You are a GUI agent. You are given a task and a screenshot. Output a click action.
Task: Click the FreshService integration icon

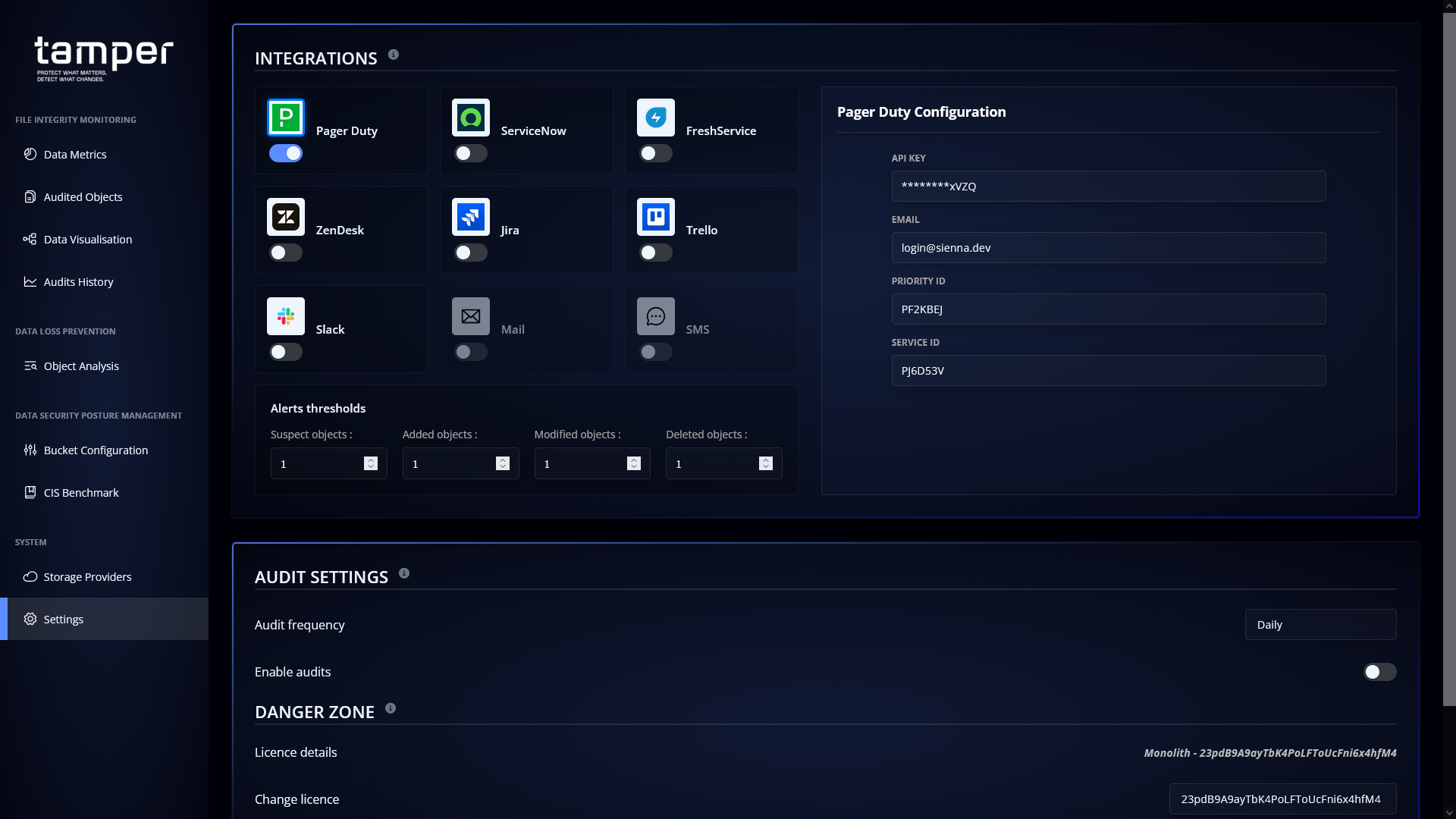[655, 118]
